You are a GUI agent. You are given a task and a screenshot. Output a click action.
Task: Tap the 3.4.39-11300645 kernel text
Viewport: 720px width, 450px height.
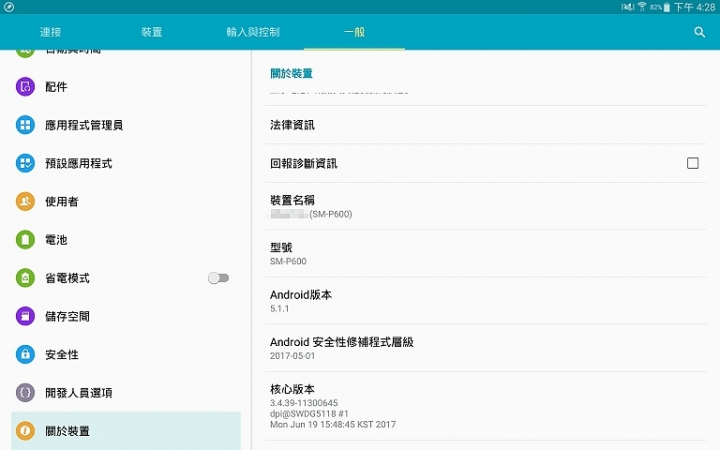click(x=304, y=403)
